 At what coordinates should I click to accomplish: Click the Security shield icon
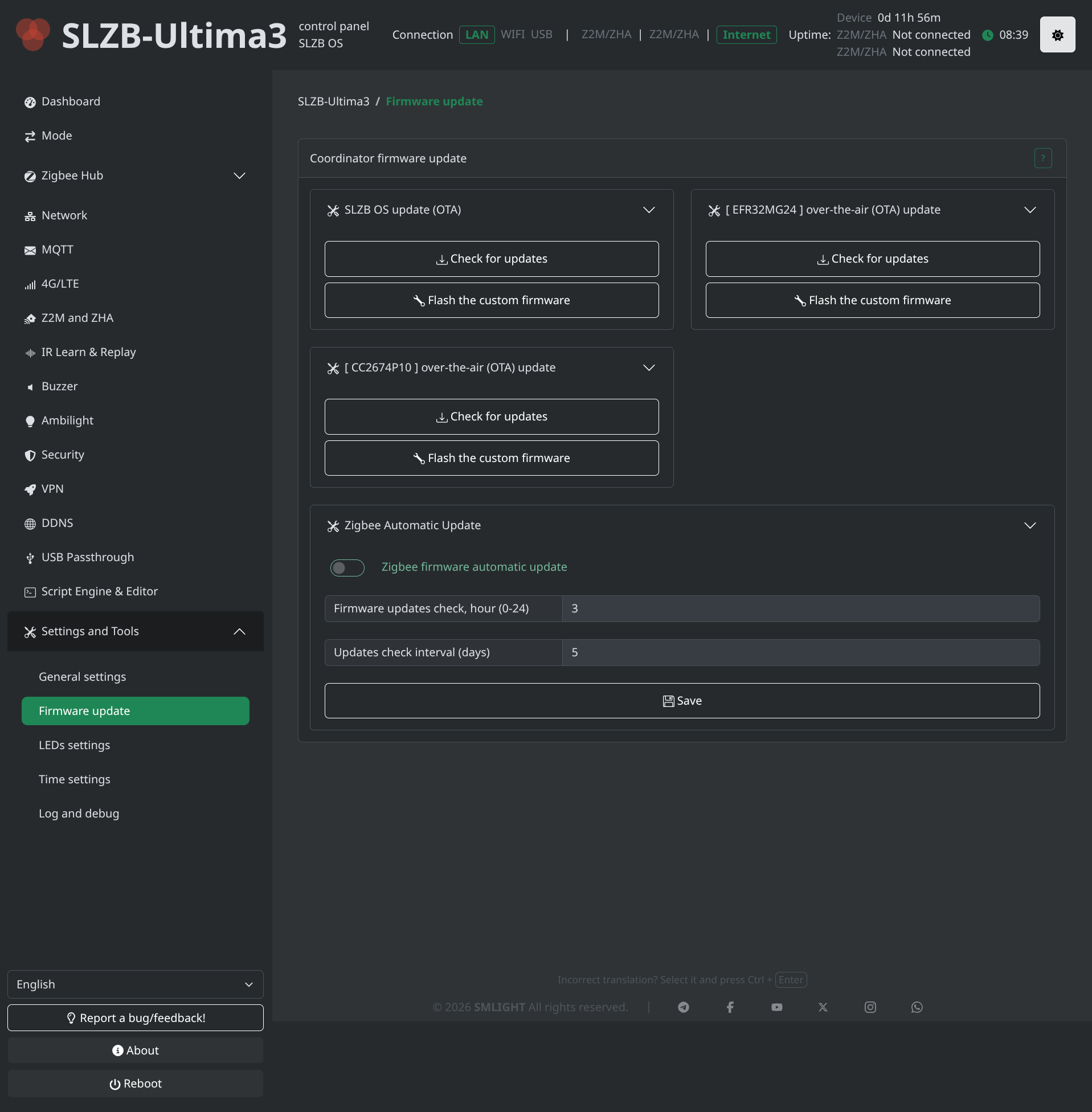click(30, 455)
